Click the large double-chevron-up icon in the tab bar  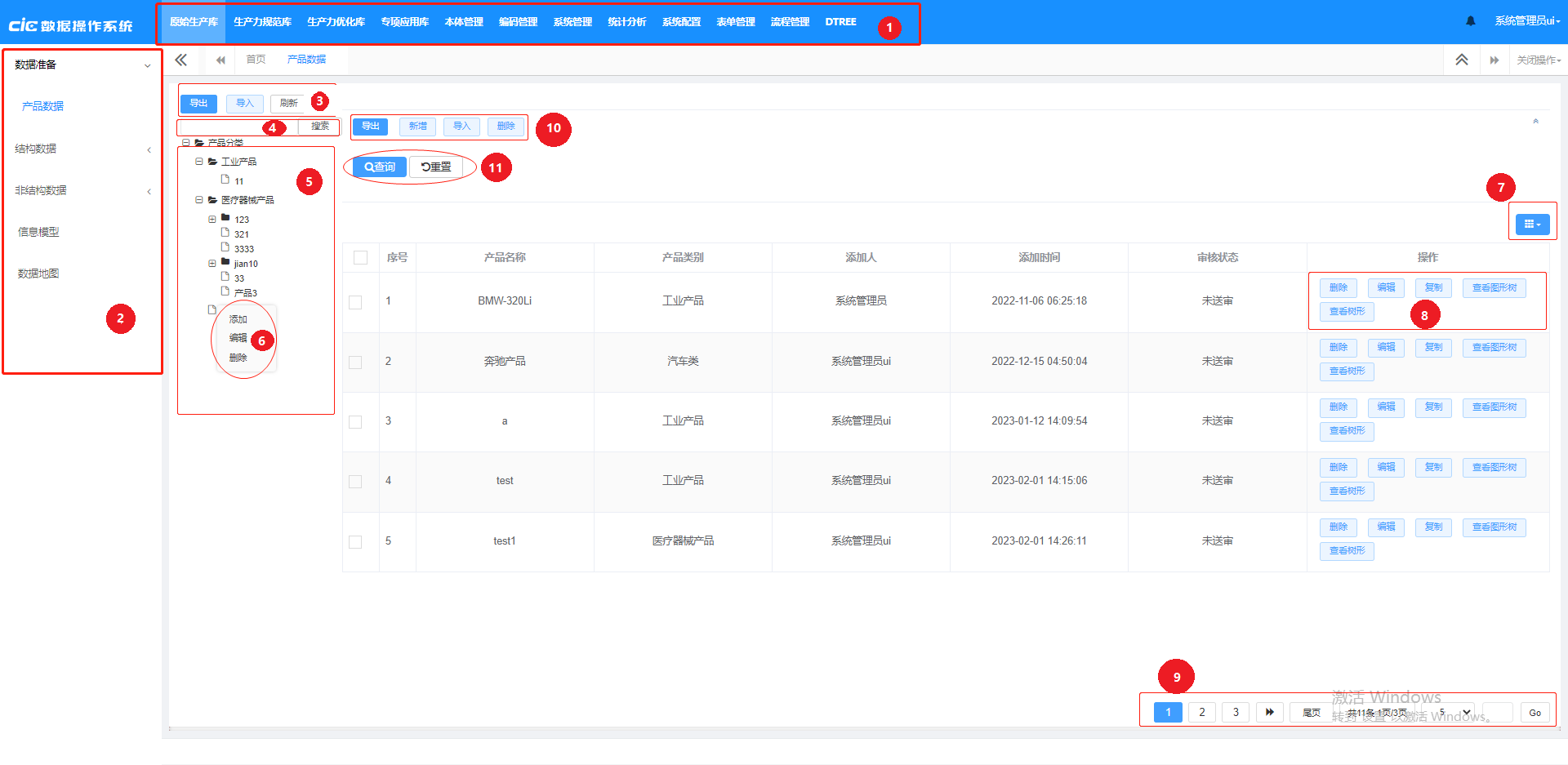[x=1461, y=60]
